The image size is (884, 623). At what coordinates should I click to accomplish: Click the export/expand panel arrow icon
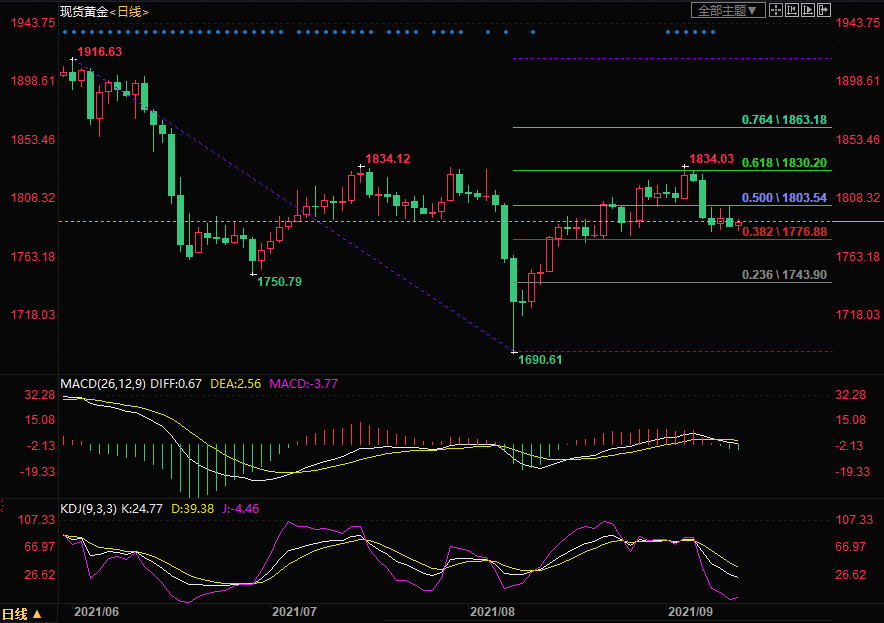[x=824, y=10]
